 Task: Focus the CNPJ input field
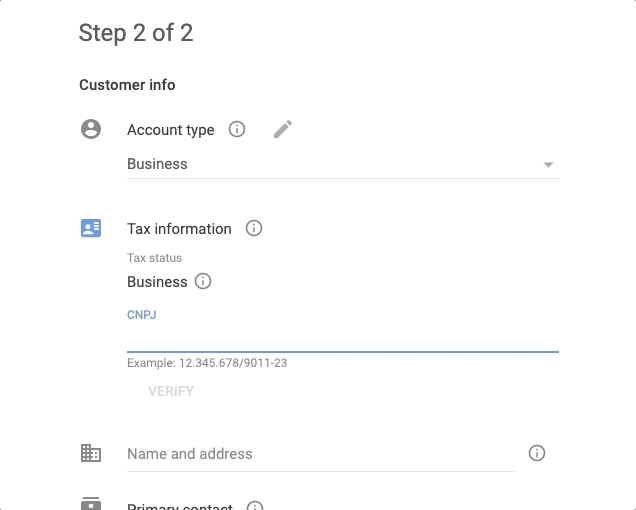342,338
